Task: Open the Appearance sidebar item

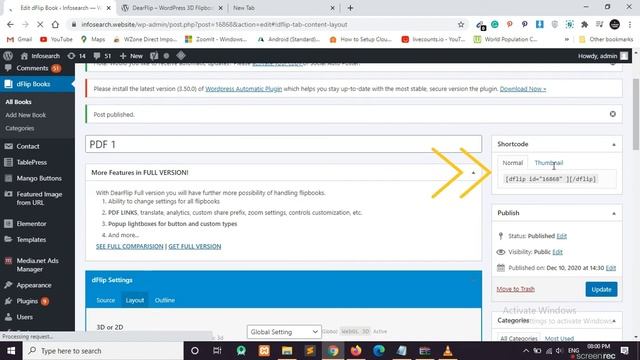Action: (x=34, y=285)
